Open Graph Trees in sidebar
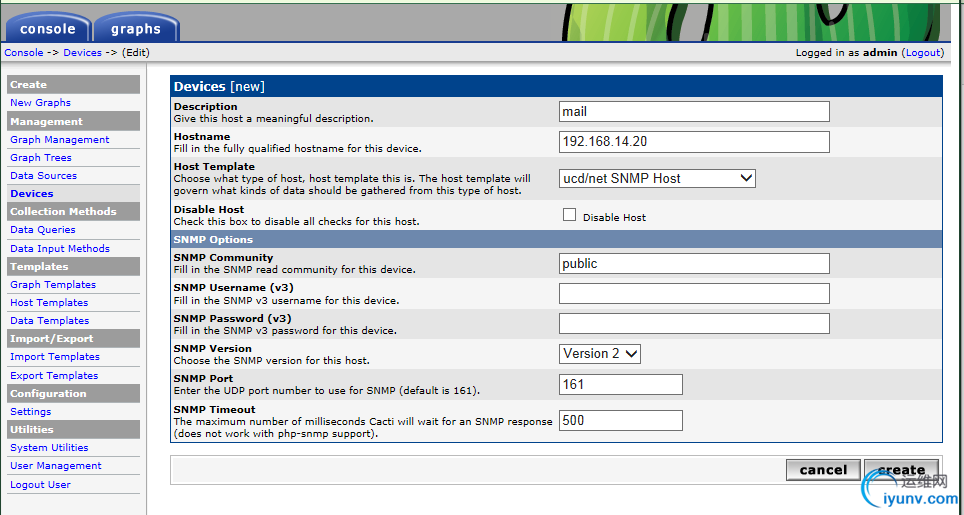 [41, 157]
